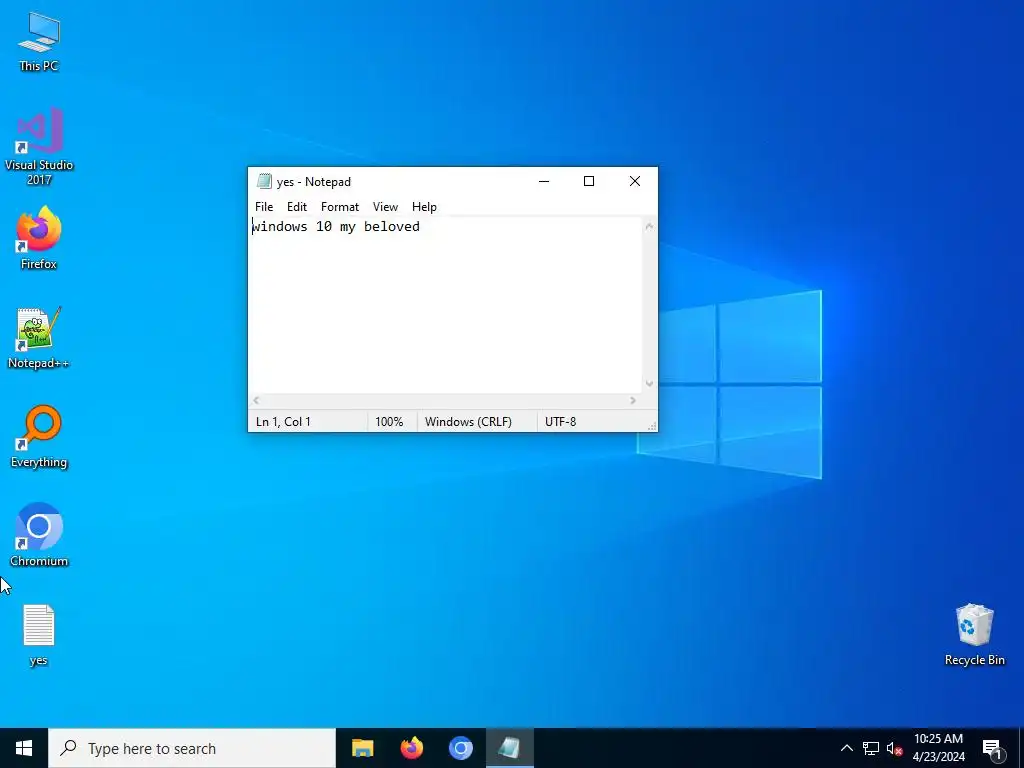Select the Recycle Bin icon
Image resolution: width=1024 pixels, height=768 pixels.
tap(974, 635)
